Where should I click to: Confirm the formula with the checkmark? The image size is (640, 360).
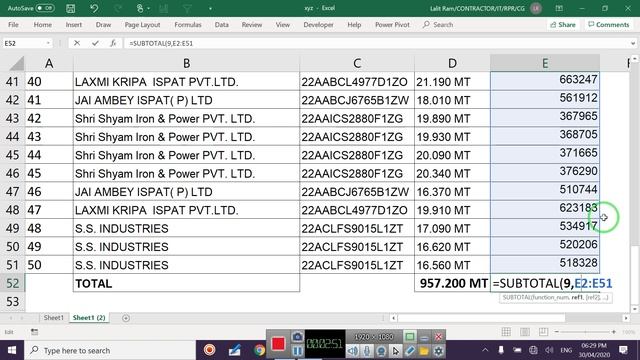(95, 43)
